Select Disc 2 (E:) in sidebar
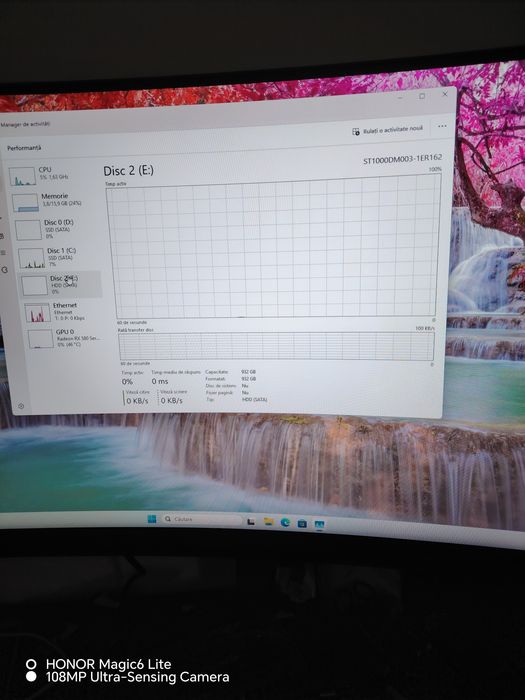This screenshot has width=525, height=700. (60, 284)
